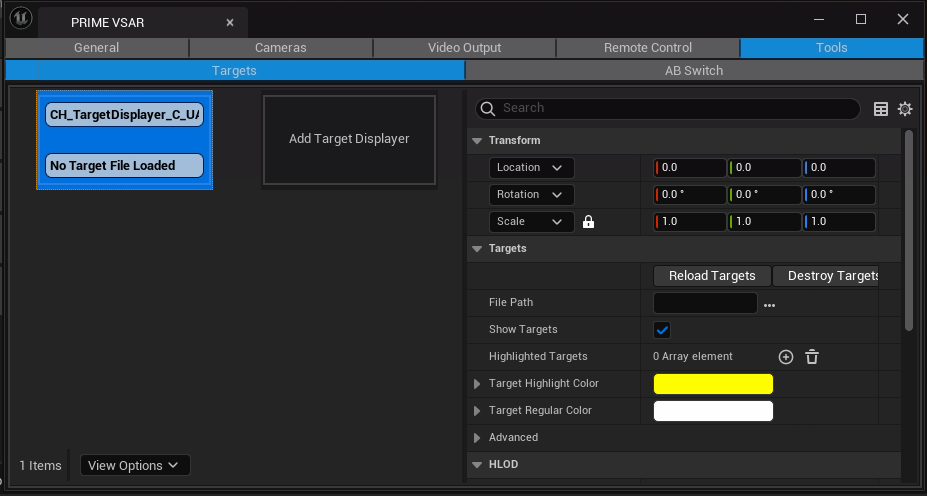927x496 pixels.
Task: Switch to the Video Output tab
Action: (x=464, y=48)
